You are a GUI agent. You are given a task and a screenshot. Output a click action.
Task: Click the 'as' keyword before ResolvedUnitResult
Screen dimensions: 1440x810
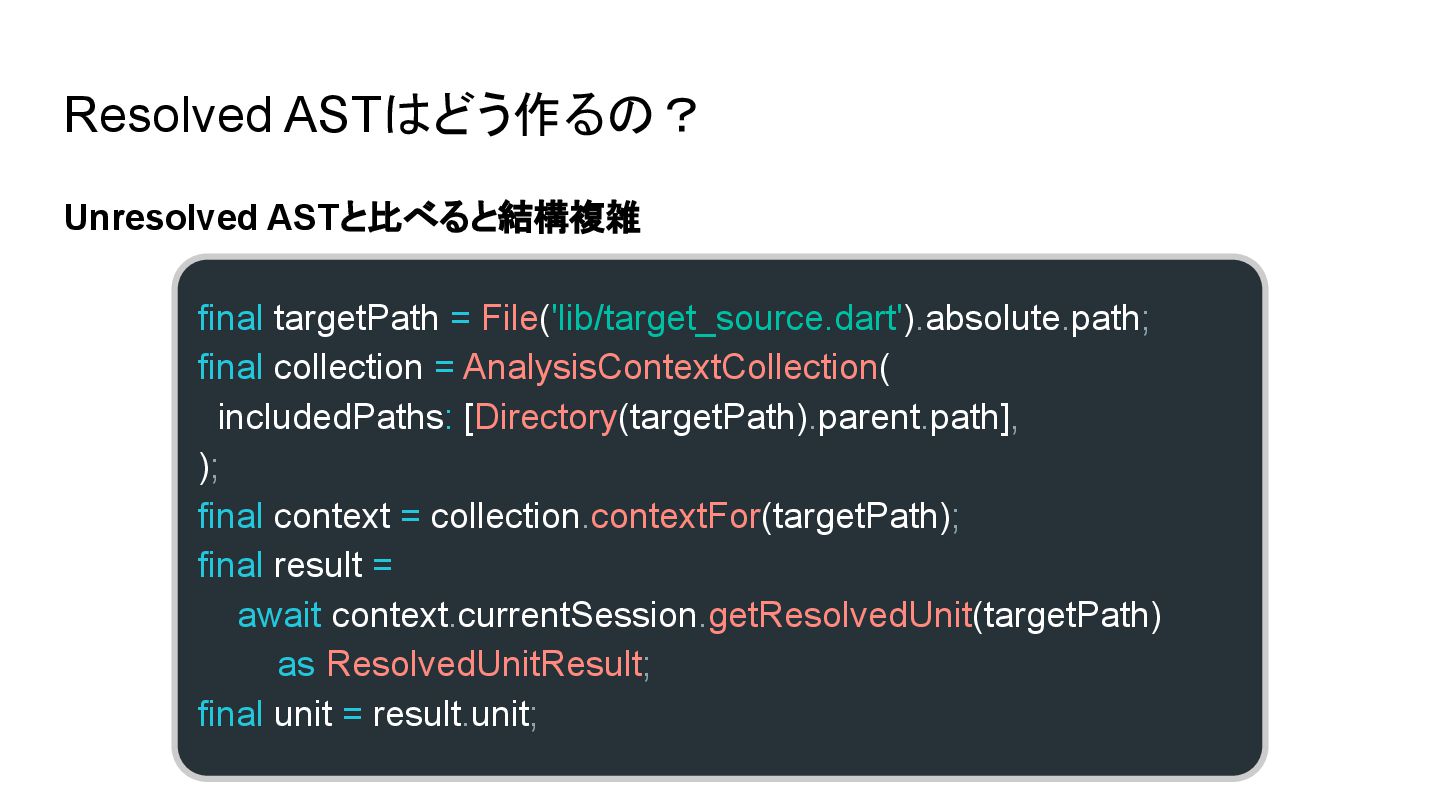(x=296, y=664)
